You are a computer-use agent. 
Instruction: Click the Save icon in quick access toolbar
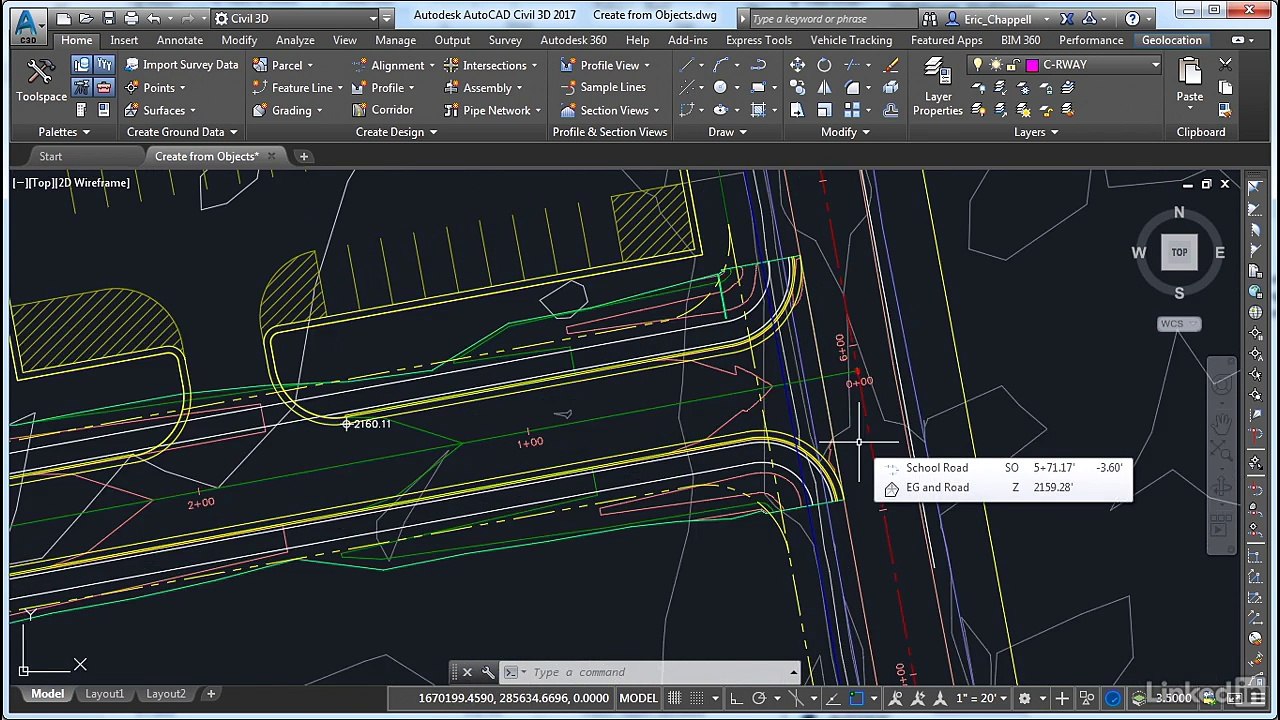coord(109,18)
